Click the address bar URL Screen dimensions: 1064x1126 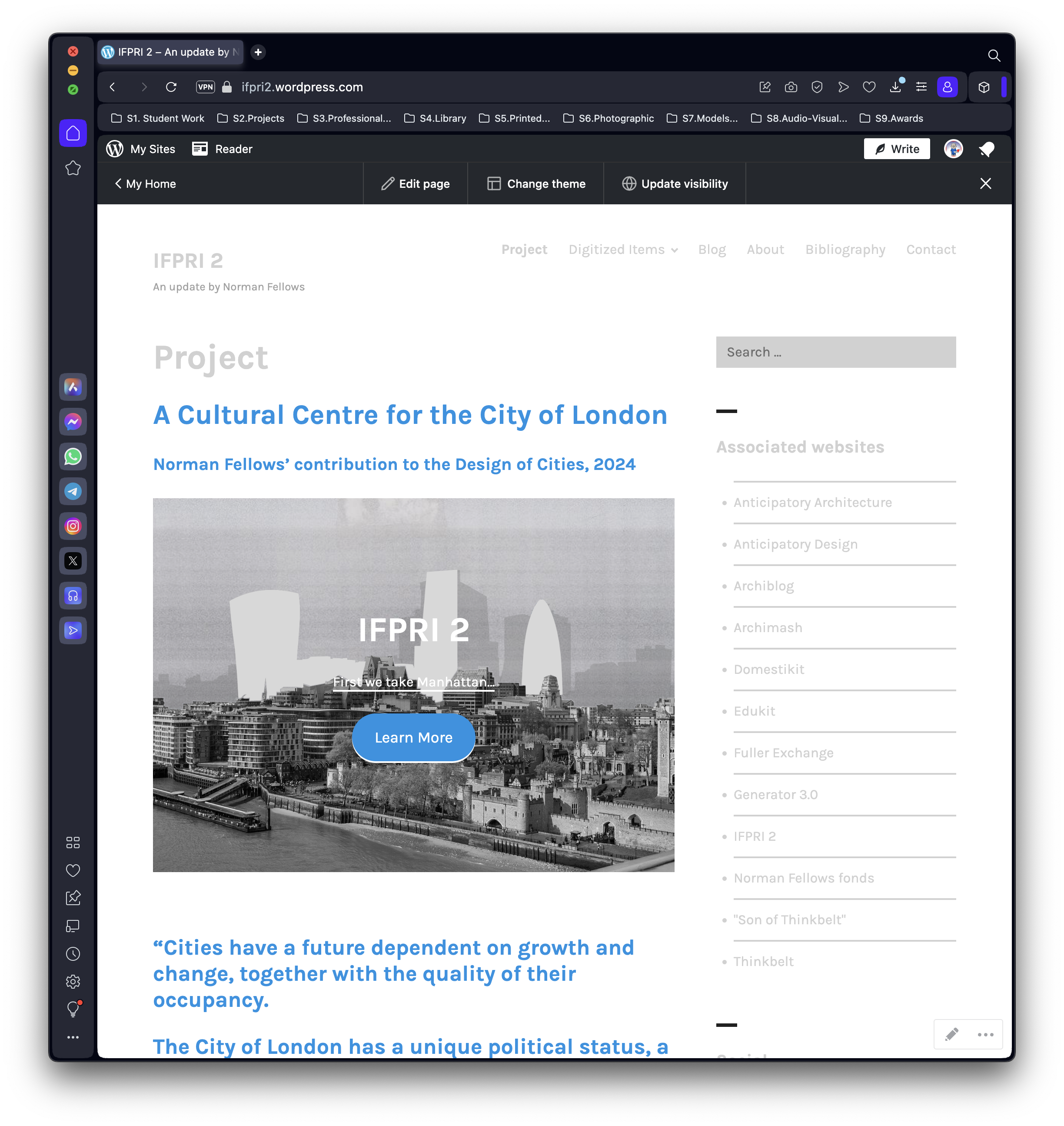[x=302, y=87]
